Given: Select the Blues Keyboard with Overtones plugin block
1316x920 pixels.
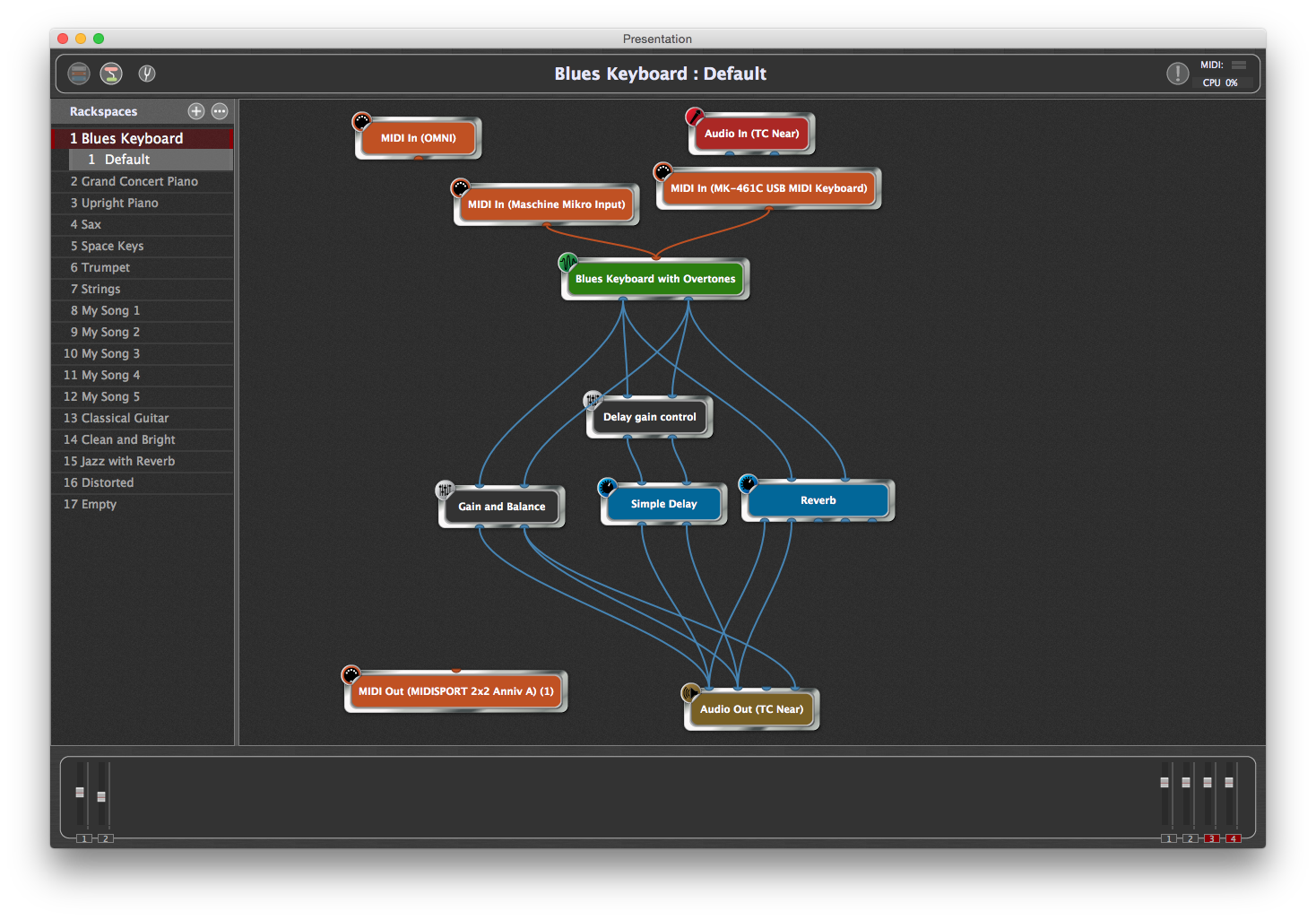Looking at the screenshot, I should [x=655, y=279].
